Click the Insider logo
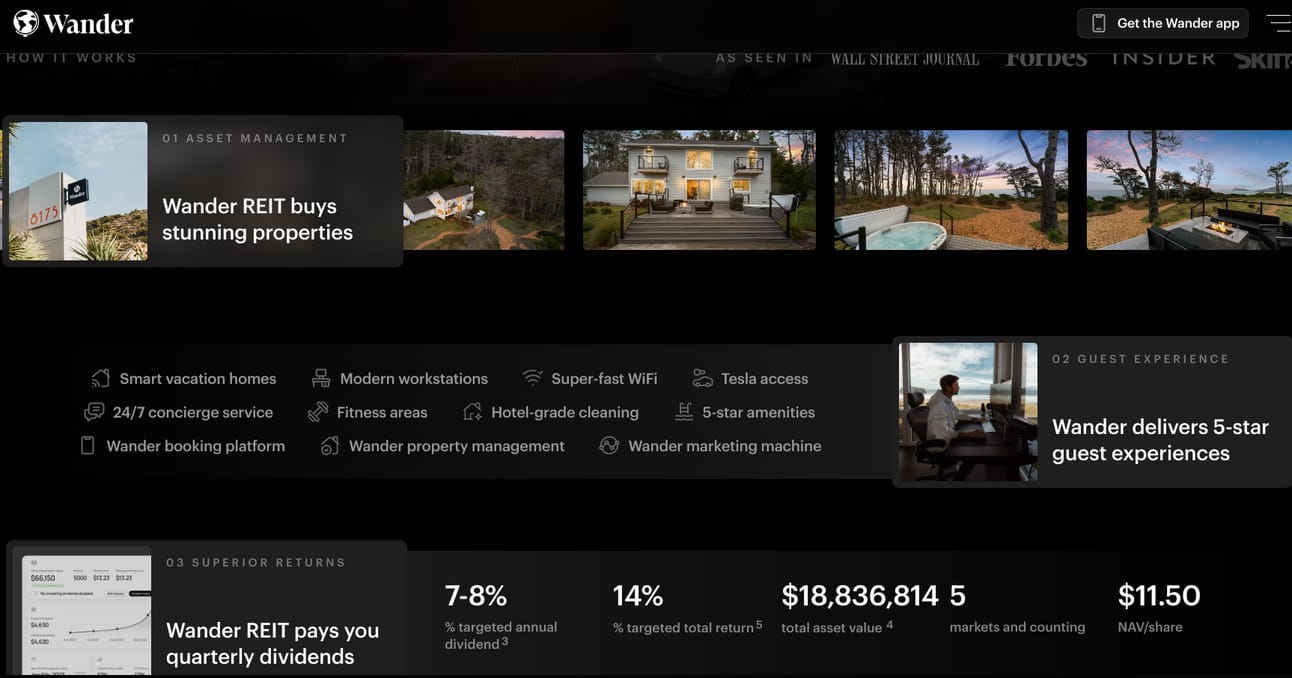This screenshot has height=678, width=1292. [x=1164, y=58]
